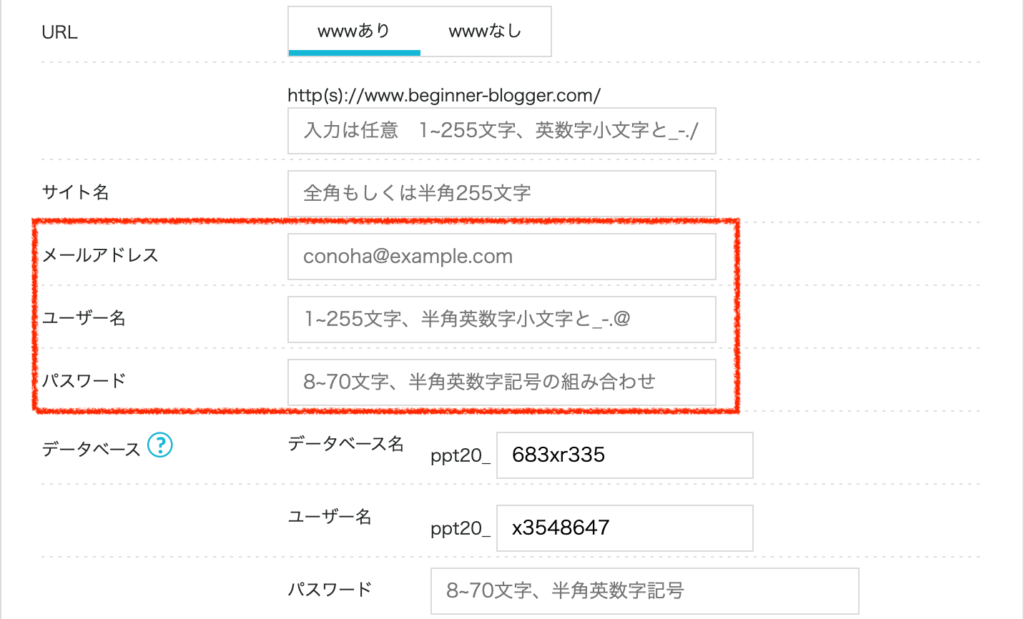Click the "URL" row label
The width and height of the screenshot is (1024, 619).
(59, 33)
